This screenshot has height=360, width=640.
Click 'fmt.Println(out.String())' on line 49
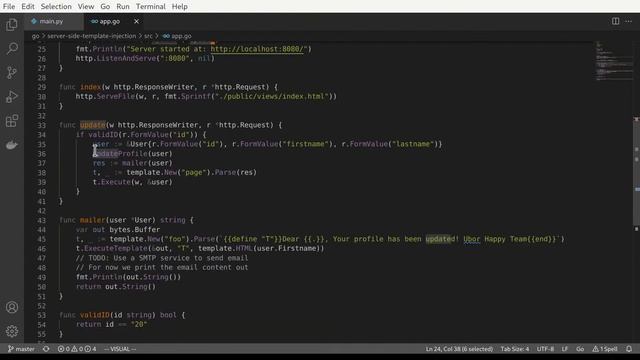[129, 277]
